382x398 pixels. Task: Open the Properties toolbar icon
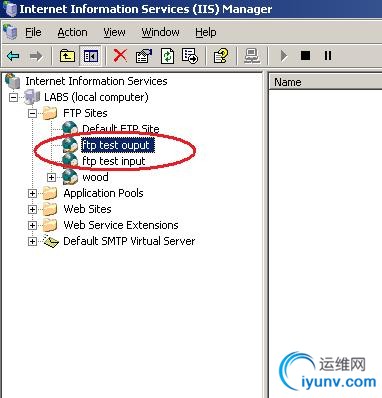(144, 56)
